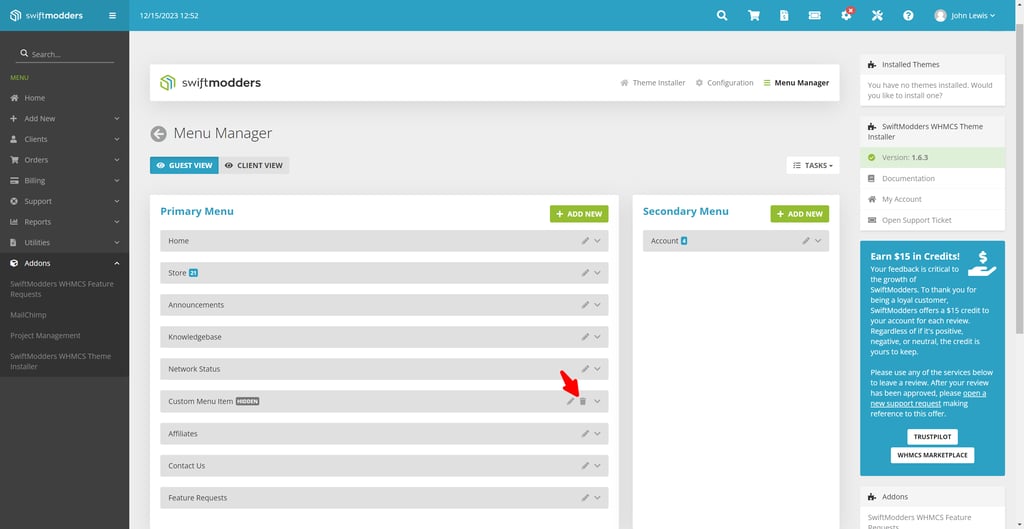Edit the Announcements menu item pencil
The image size is (1024, 529).
pos(585,305)
